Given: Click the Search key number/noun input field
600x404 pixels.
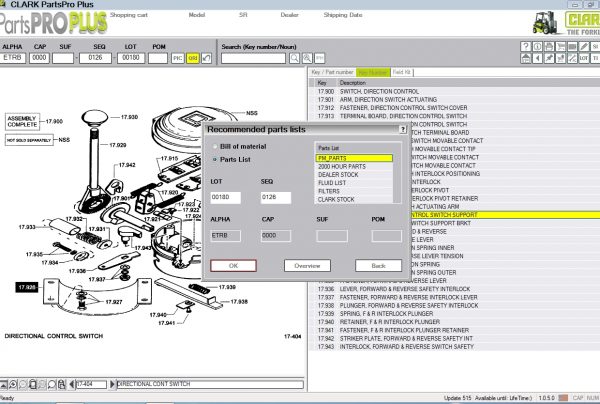Looking at the screenshot, I should pyautogui.click(x=253, y=58).
